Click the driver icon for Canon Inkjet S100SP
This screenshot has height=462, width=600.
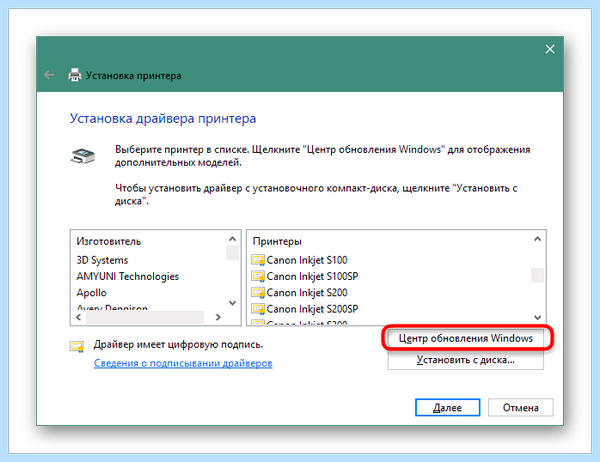(x=258, y=276)
